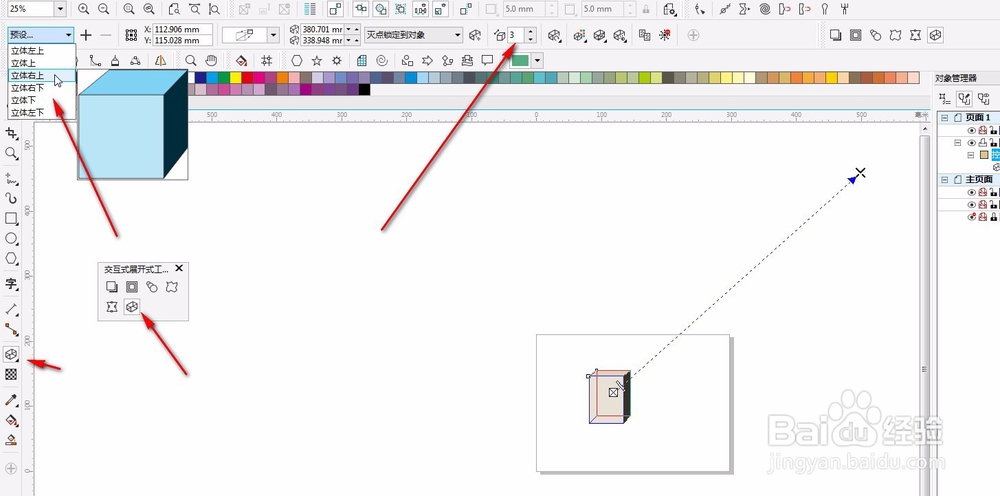Open the green fill color dropdown arrow
This screenshot has width=1000, height=496.
(x=537, y=61)
